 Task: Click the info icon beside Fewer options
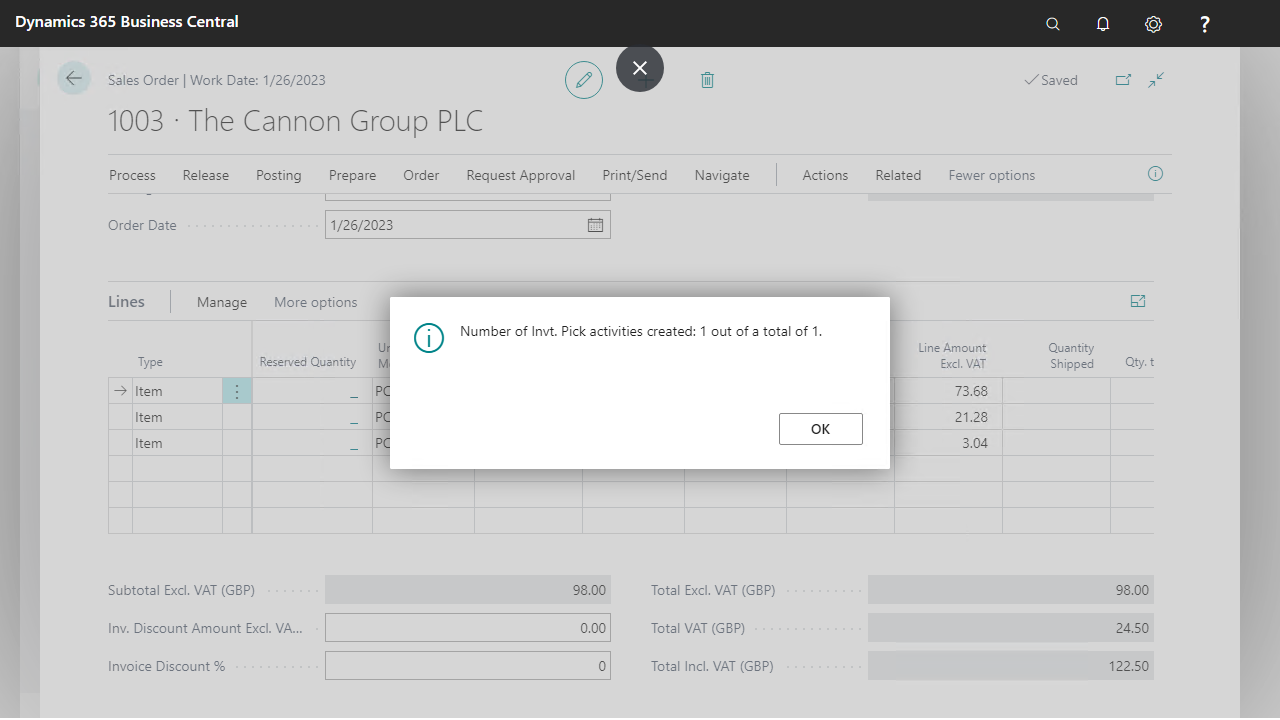point(1155,174)
